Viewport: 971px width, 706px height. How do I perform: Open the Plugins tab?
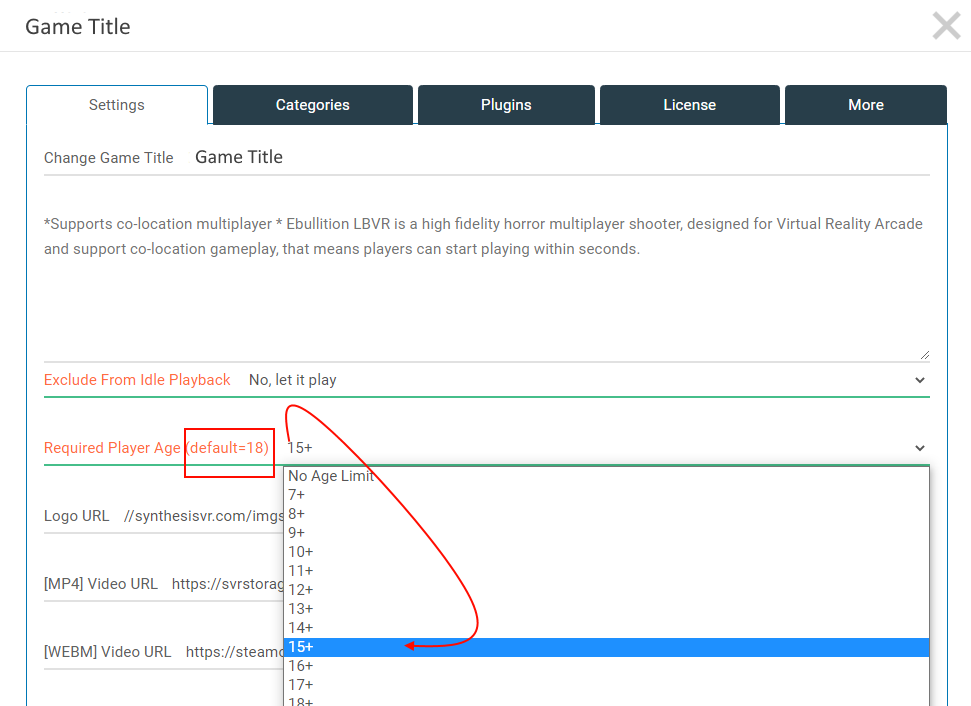point(506,105)
